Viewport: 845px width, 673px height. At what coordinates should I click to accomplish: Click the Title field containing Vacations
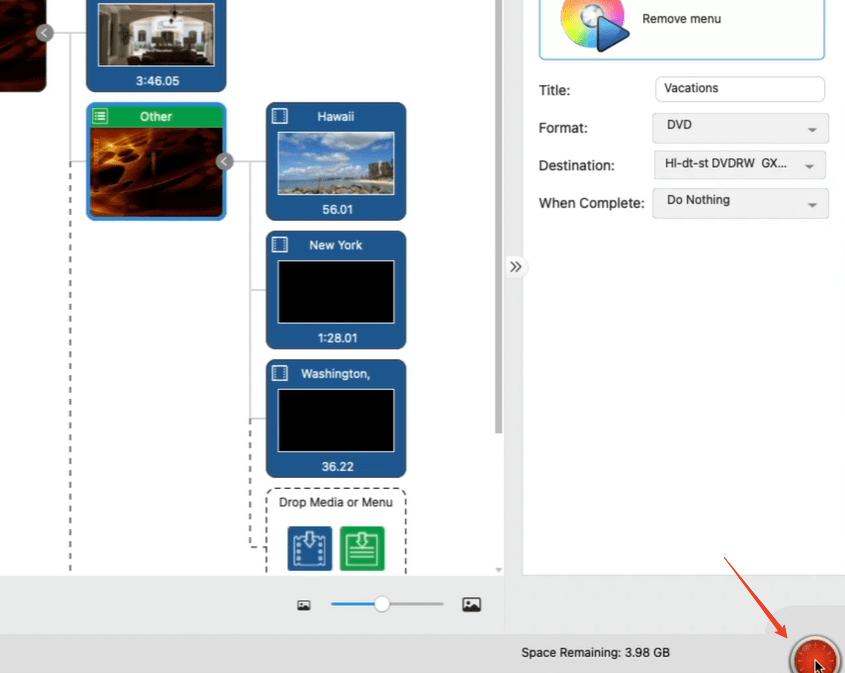[739, 89]
